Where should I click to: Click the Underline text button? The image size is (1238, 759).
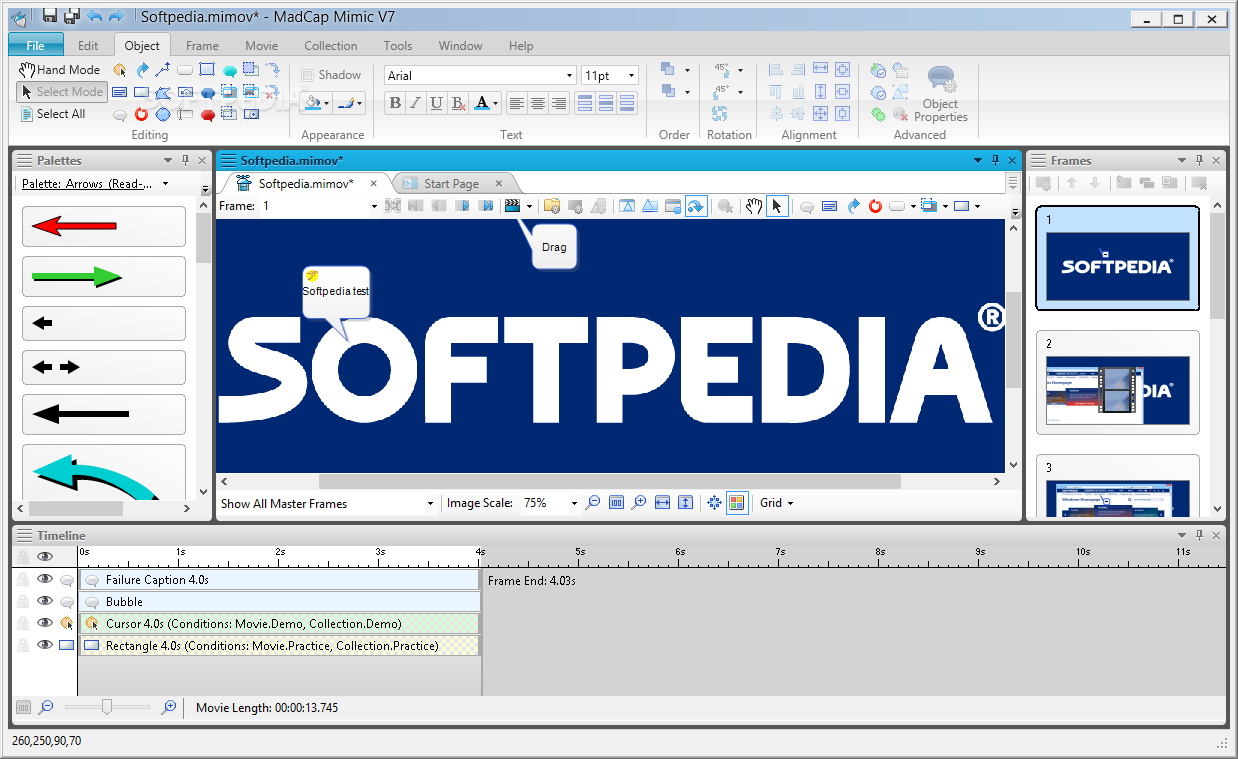pyautogui.click(x=437, y=103)
